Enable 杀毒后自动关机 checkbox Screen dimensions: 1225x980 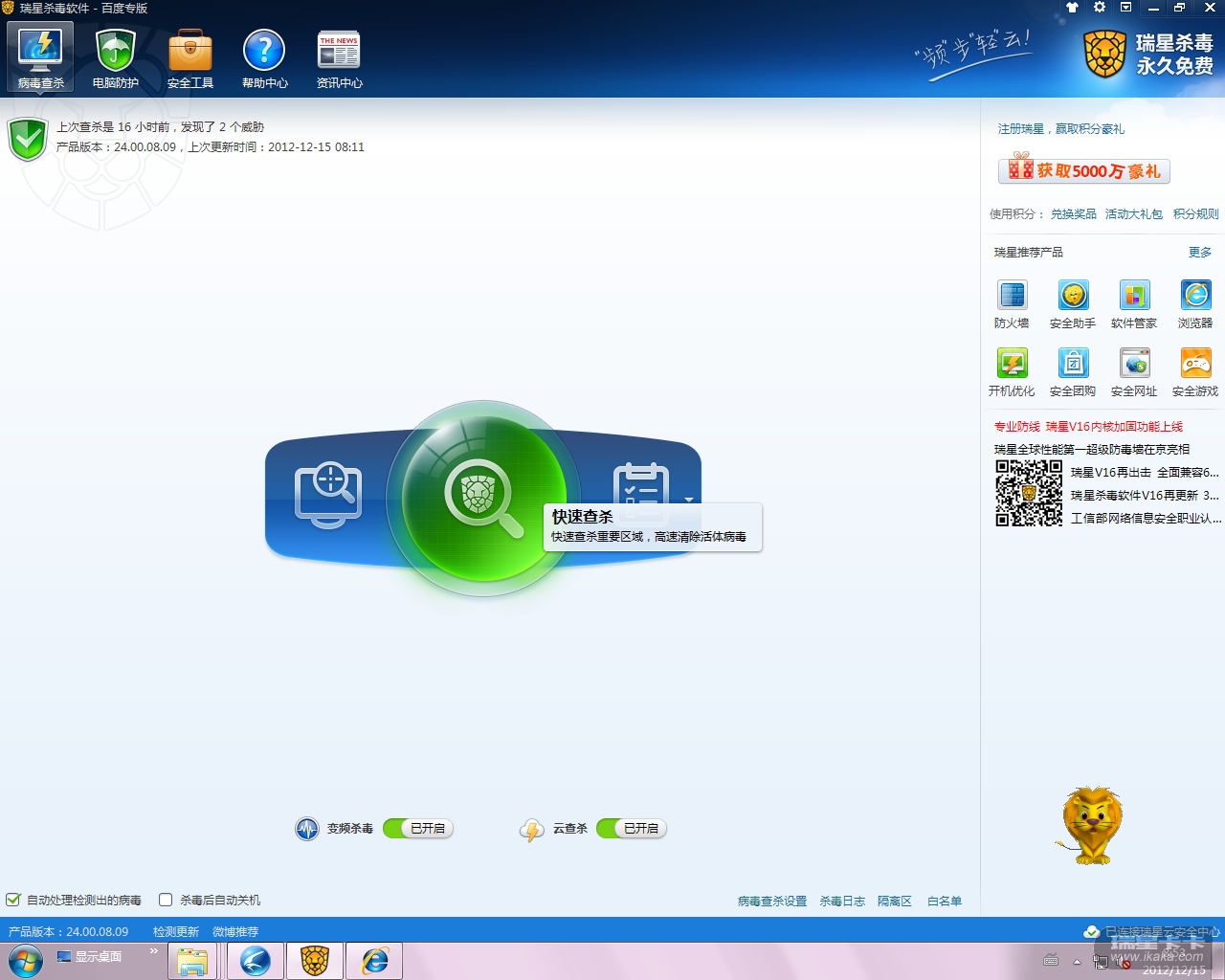[166, 900]
